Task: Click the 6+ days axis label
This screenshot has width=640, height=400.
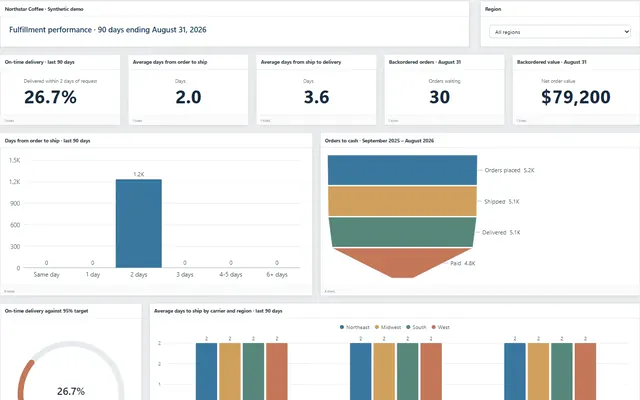Action: (x=277, y=275)
